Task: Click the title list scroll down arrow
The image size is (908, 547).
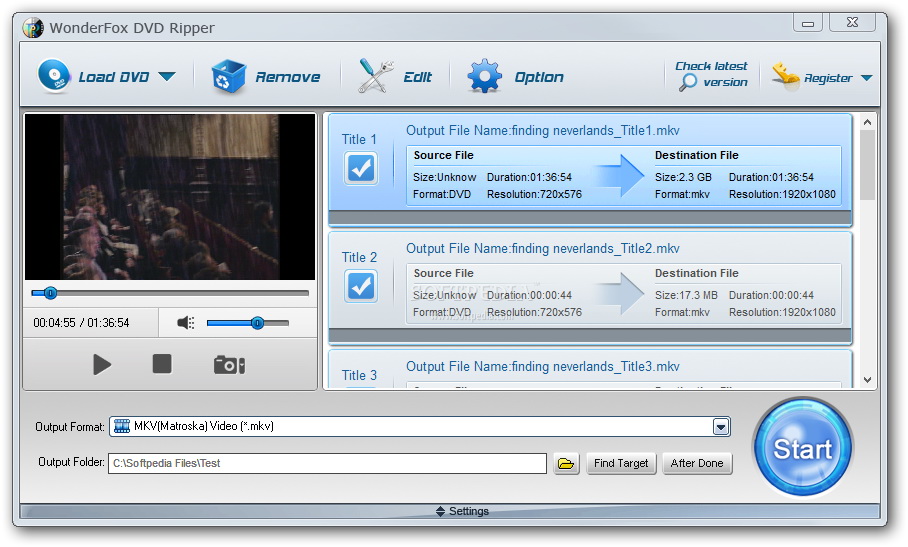Action: pos(867,380)
